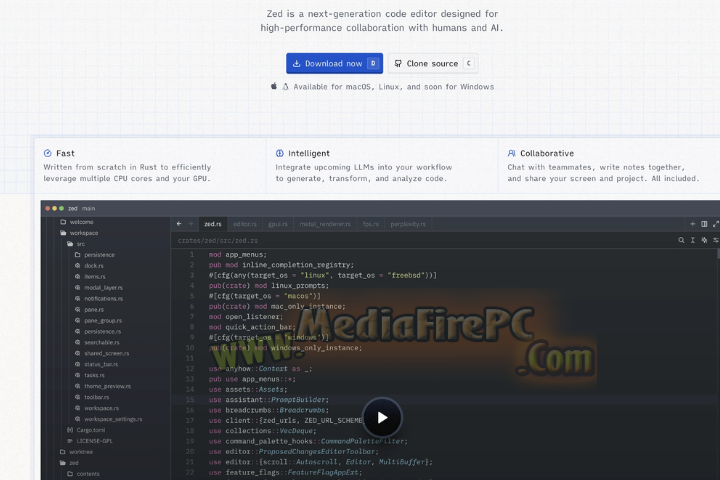720x480 pixels.
Task: Play the Zed editor demo video
Action: point(382,418)
